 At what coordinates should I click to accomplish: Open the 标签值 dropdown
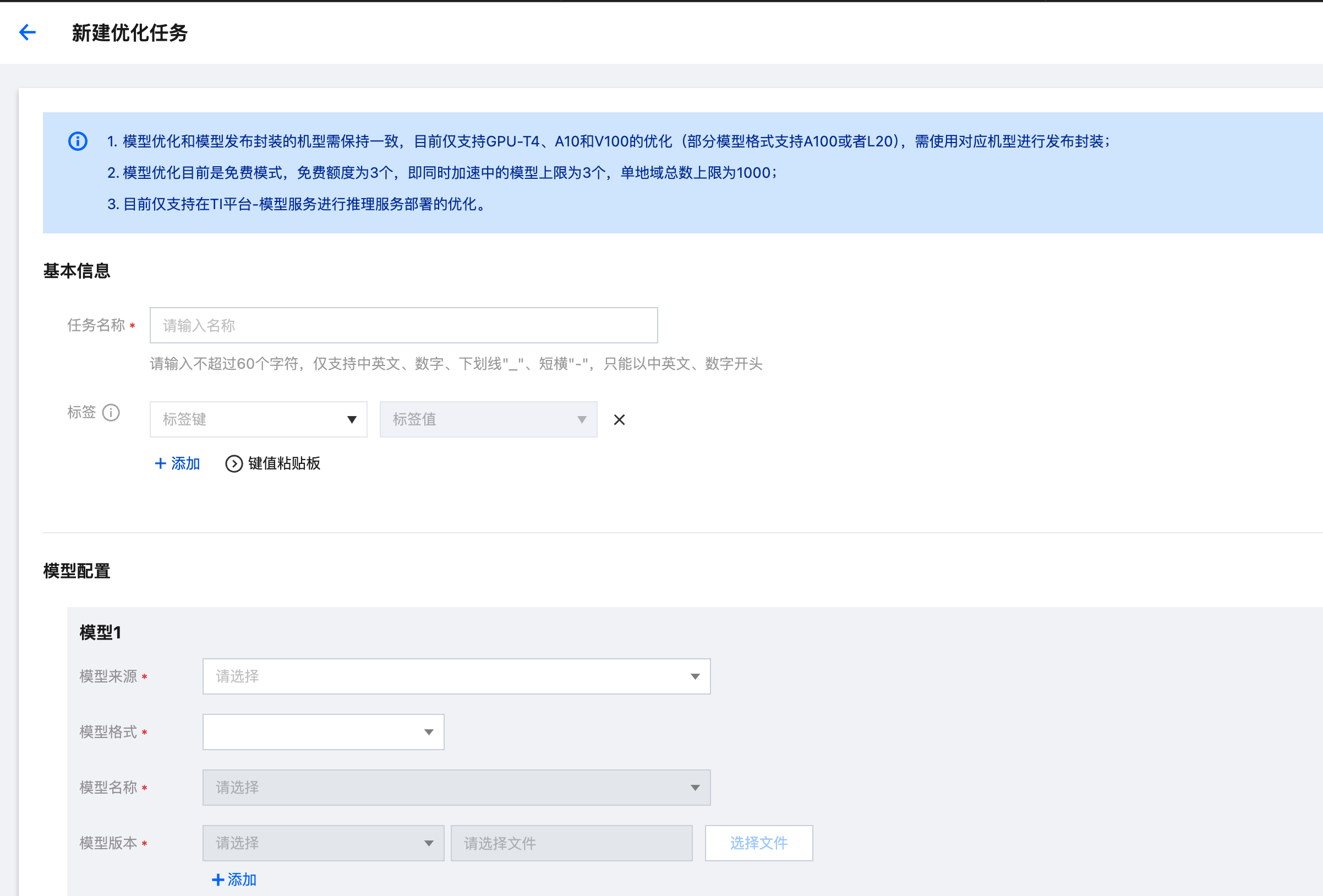(488, 419)
